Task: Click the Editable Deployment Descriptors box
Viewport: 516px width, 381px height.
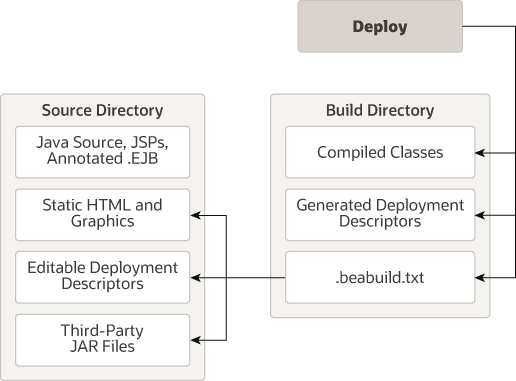Action: tap(103, 277)
